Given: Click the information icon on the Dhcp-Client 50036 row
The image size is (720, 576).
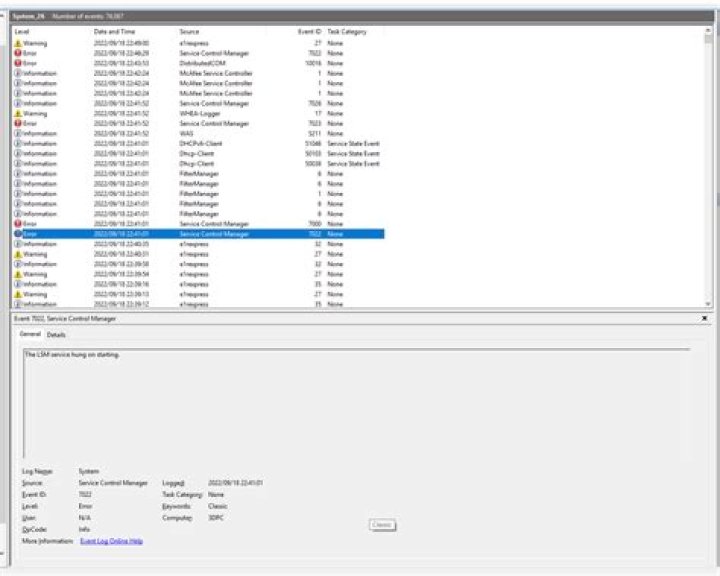Looking at the screenshot, I should pos(18,164).
